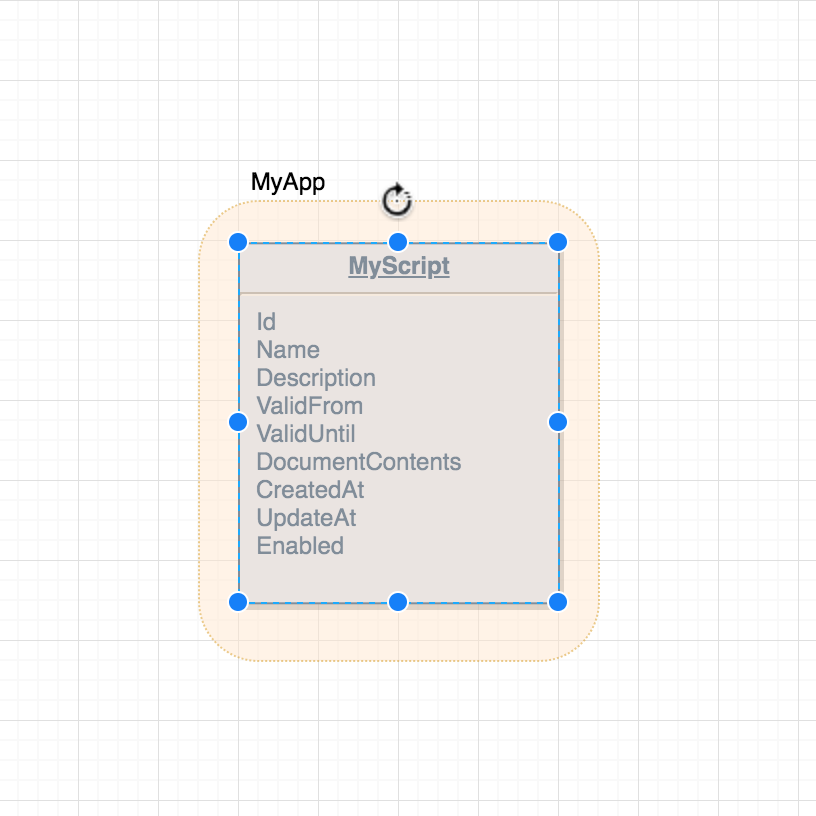Screen dimensions: 816x816
Task: Click the UpdateAt field line
Action: pyautogui.click(x=306, y=518)
